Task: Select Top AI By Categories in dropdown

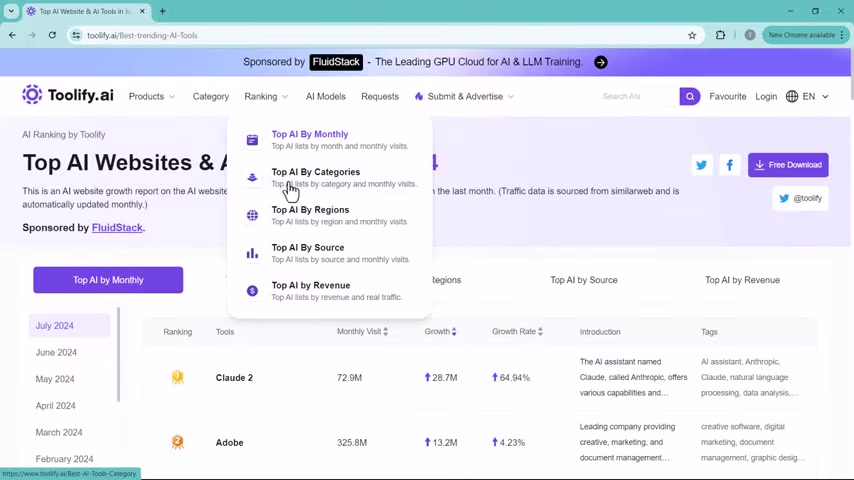Action: pos(330,178)
